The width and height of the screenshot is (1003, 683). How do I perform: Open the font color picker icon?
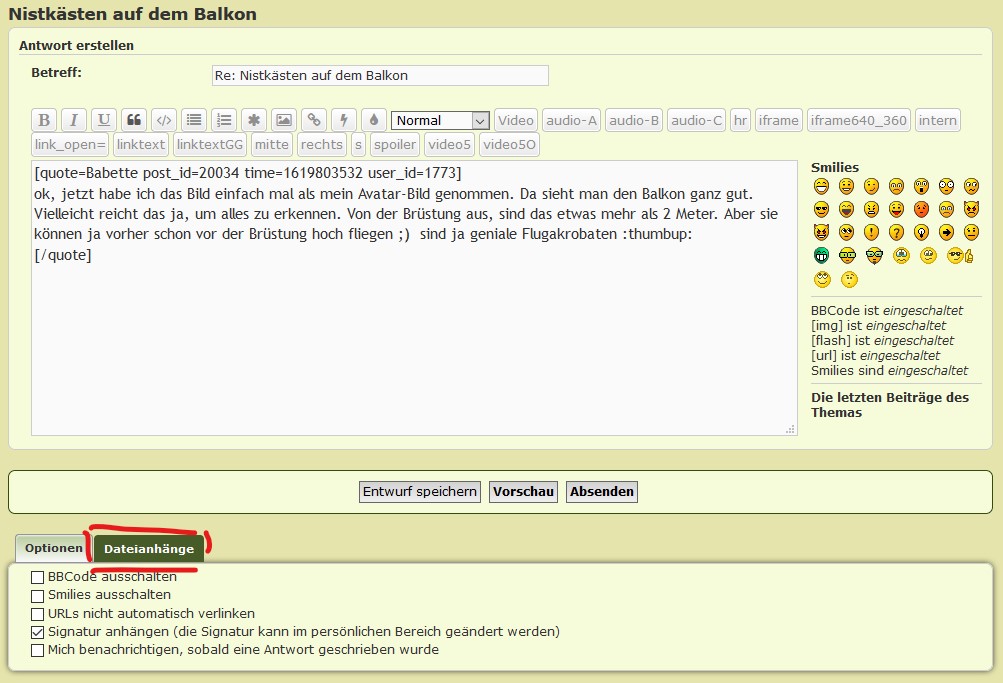(x=374, y=120)
